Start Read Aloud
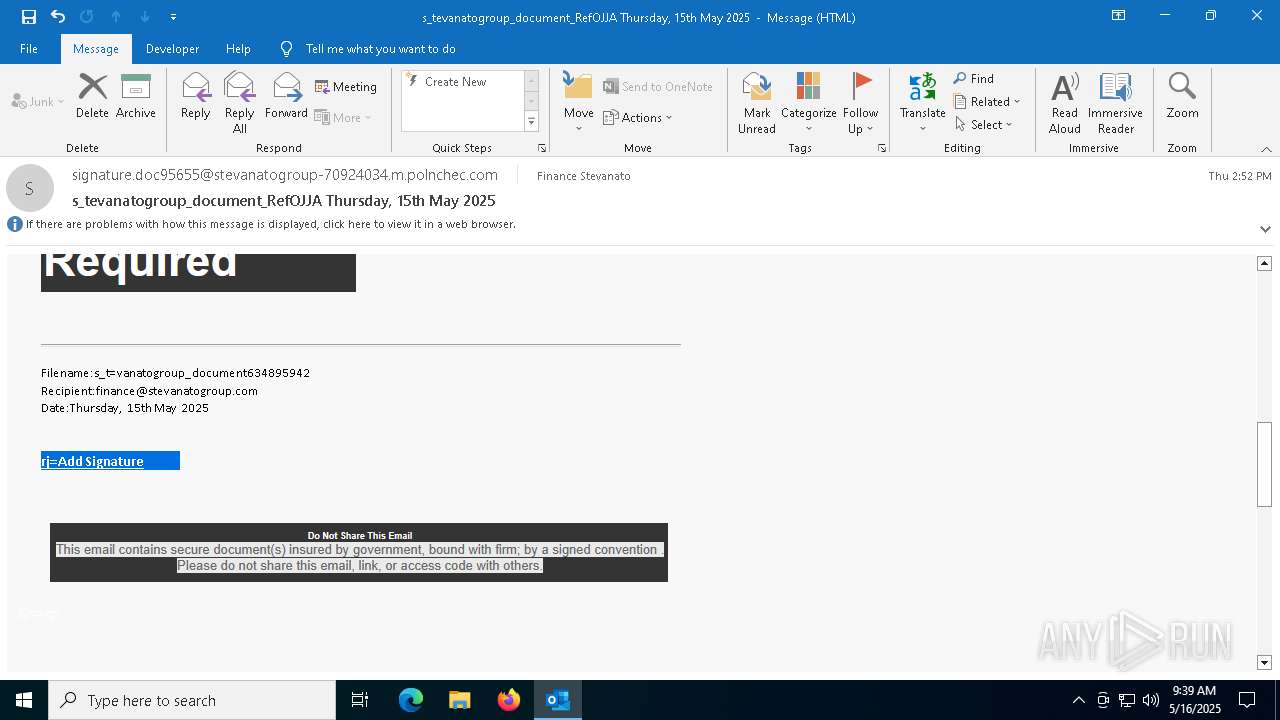The width and height of the screenshot is (1280, 720). pyautogui.click(x=1065, y=103)
